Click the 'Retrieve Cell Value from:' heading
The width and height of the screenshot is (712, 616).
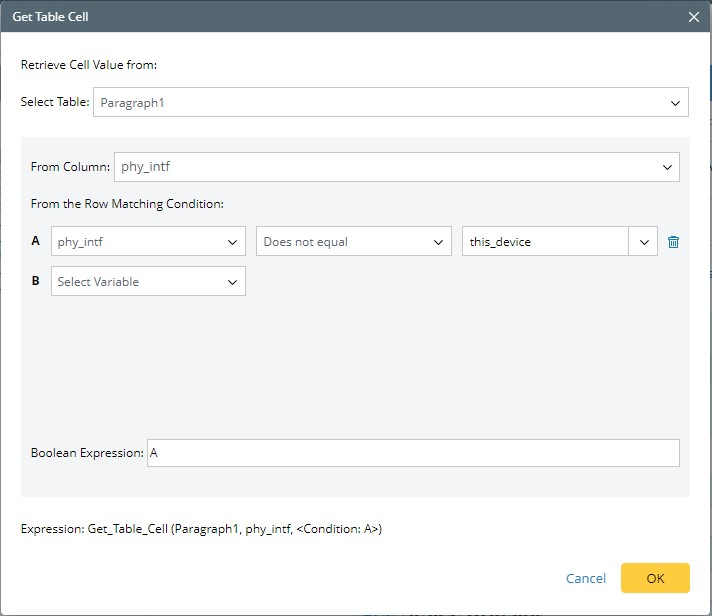pos(89,65)
